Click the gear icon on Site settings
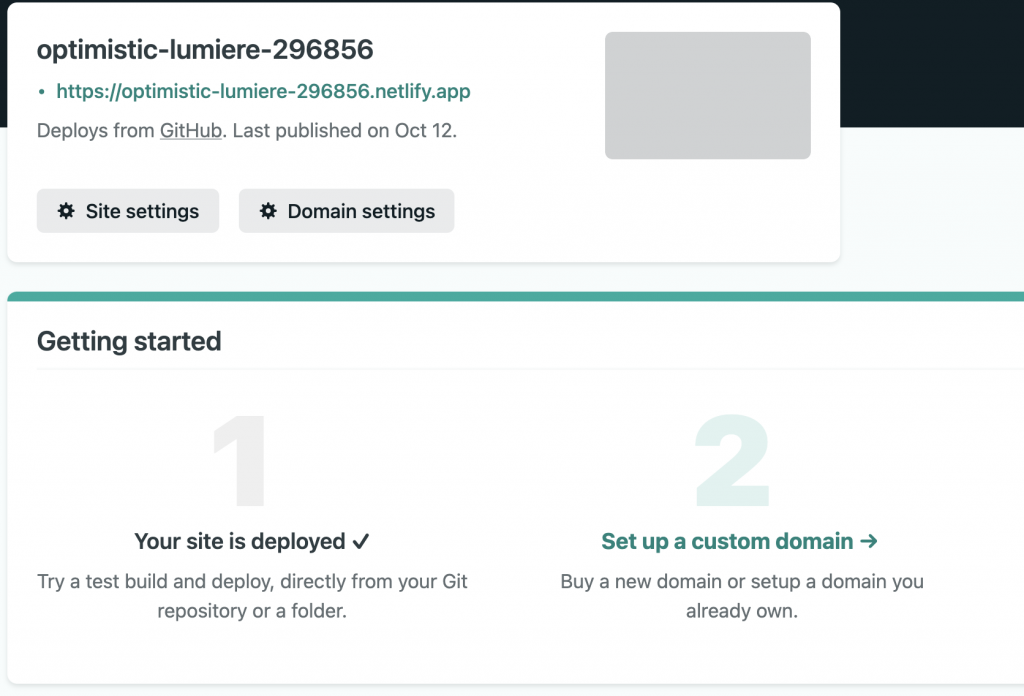 click(66, 211)
